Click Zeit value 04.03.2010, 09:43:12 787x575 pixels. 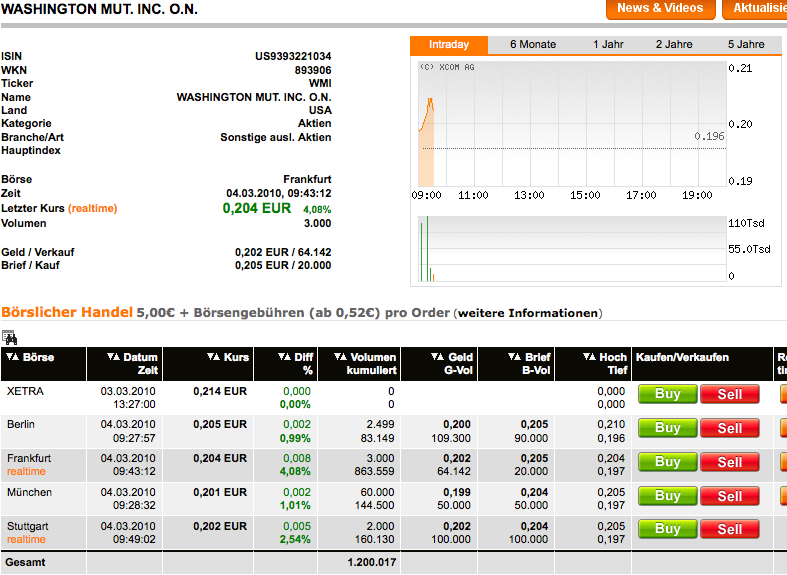pos(279,193)
